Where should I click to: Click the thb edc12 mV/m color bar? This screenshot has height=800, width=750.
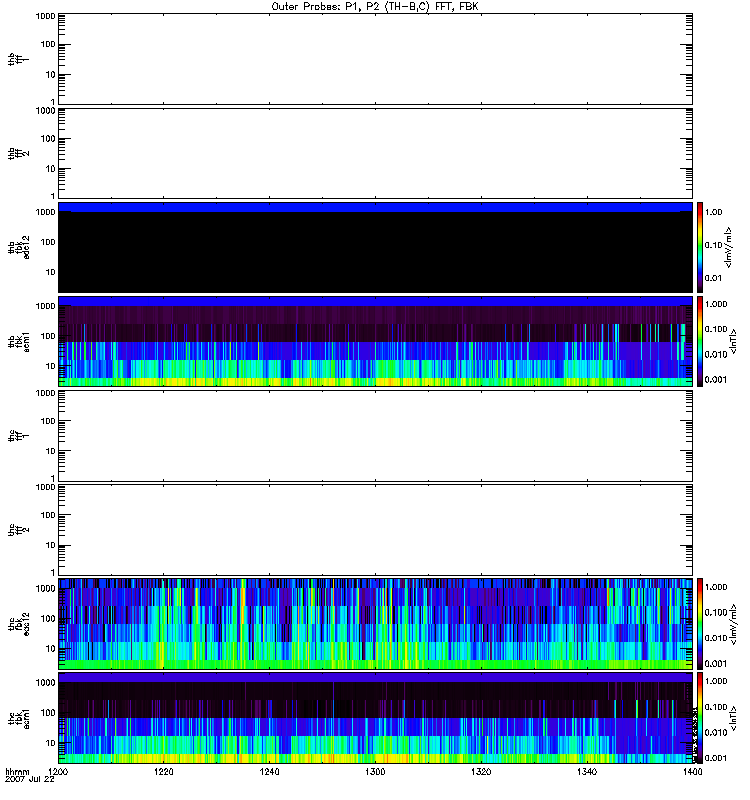702,247
